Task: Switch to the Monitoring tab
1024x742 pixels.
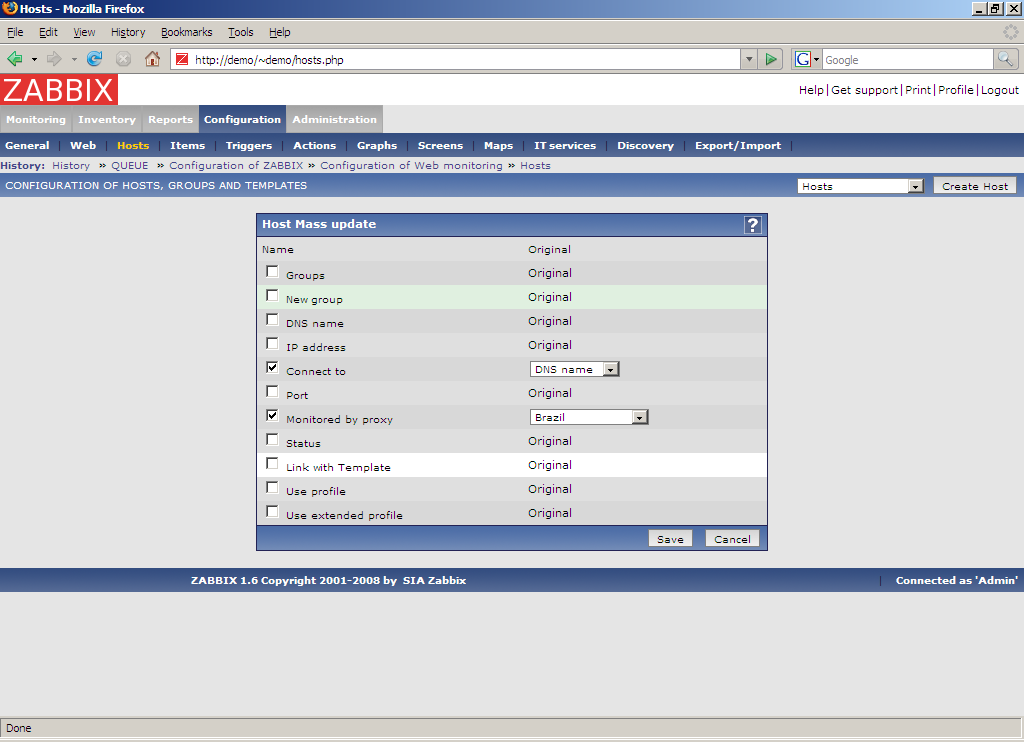Action: click(x=36, y=120)
